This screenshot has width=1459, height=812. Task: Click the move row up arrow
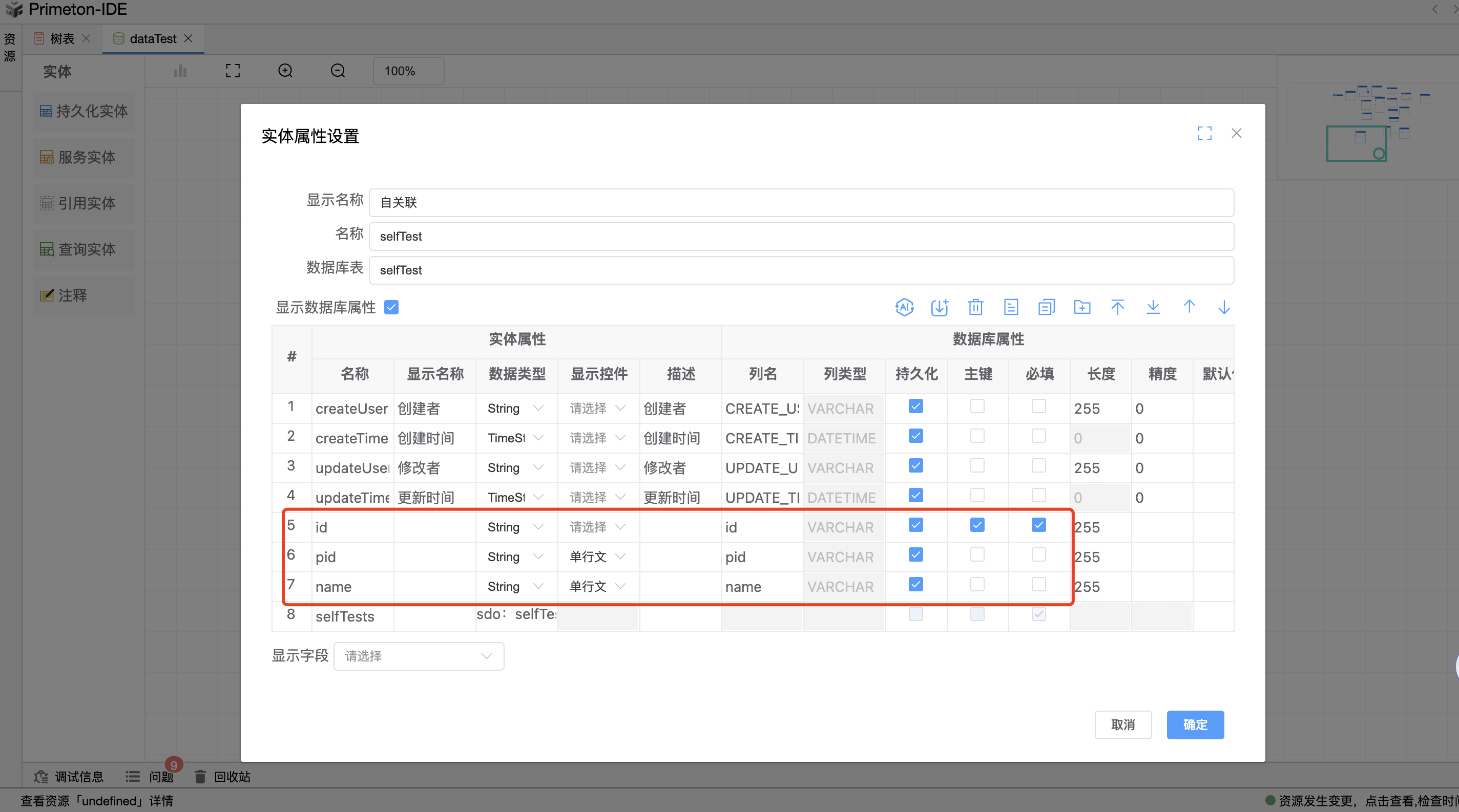(1189, 307)
